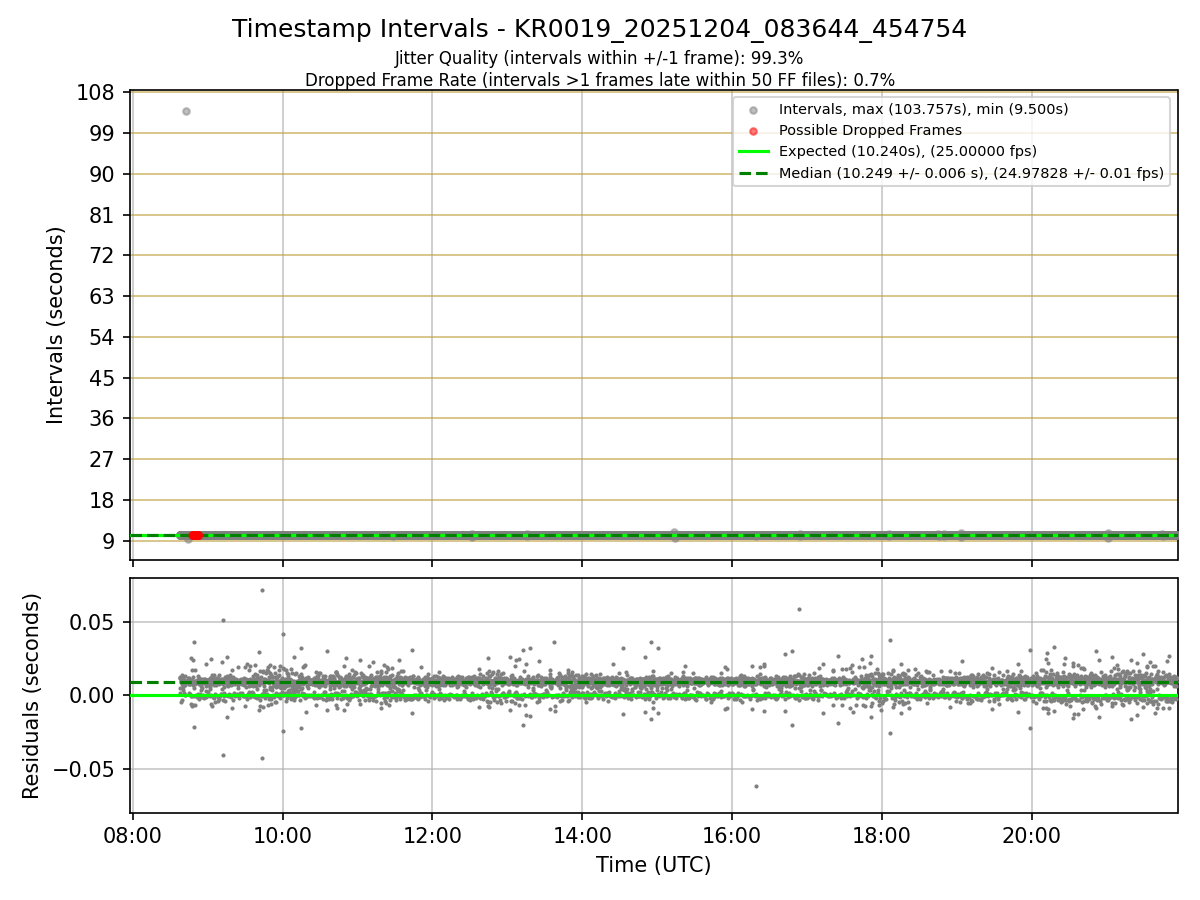Click the residual outlier near 0.06 around 16:55
The height and width of the screenshot is (900, 1200).
(799, 609)
